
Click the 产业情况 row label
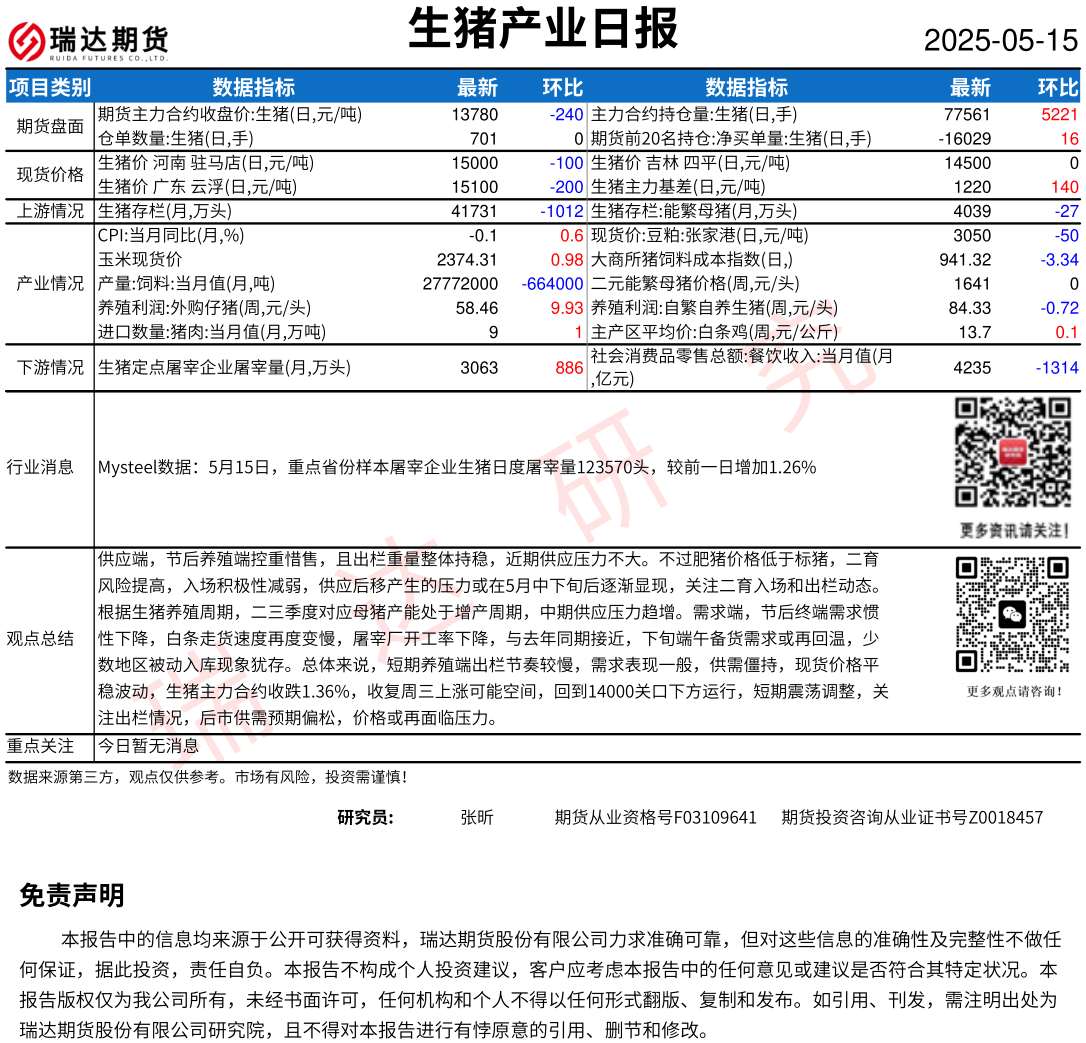50,283
